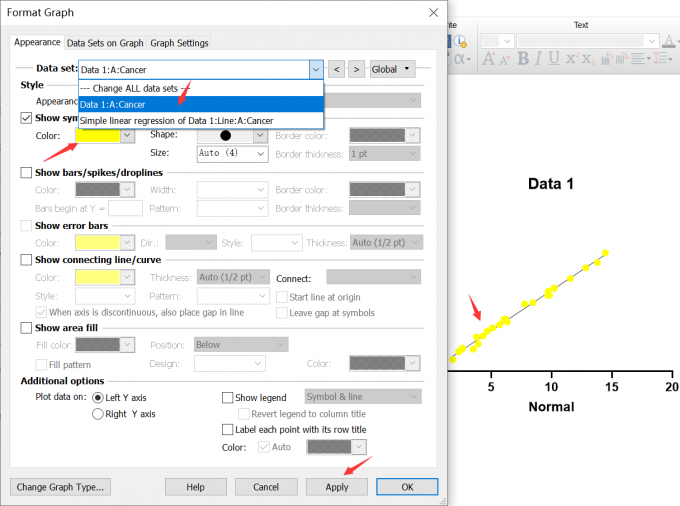Click the Change Graph Type button
Viewport: 680px width, 506px height.
[60, 487]
